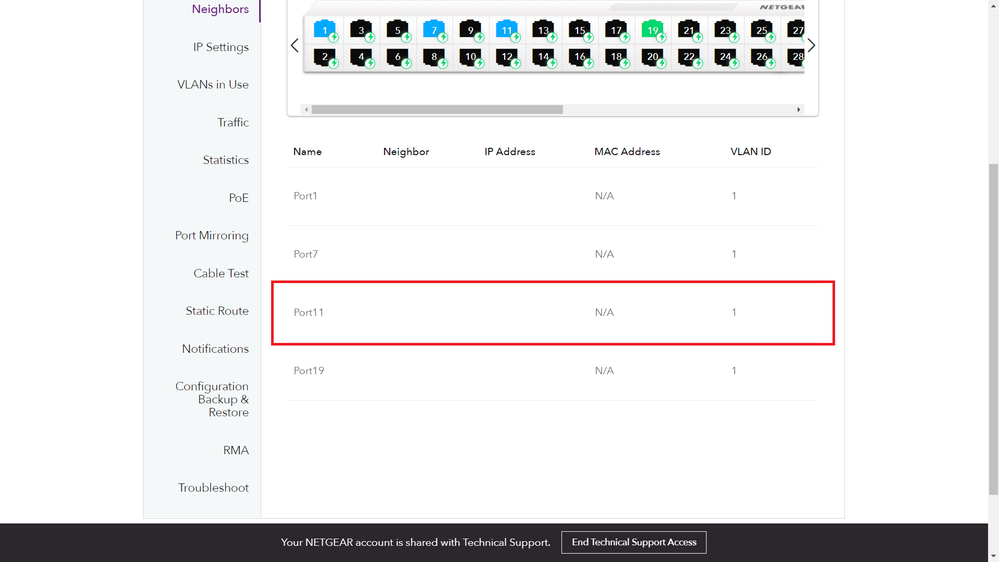Click the IP Address column header

(510, 152)
